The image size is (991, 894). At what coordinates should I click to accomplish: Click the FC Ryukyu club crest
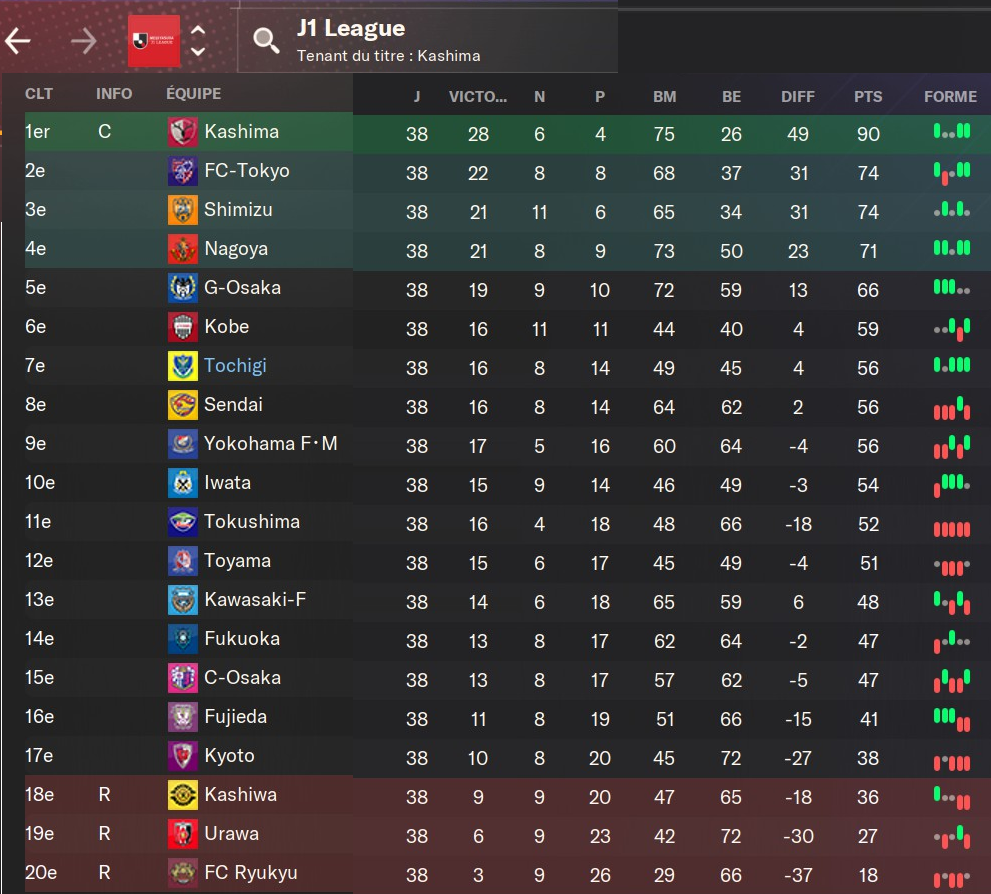click(183, 873)
